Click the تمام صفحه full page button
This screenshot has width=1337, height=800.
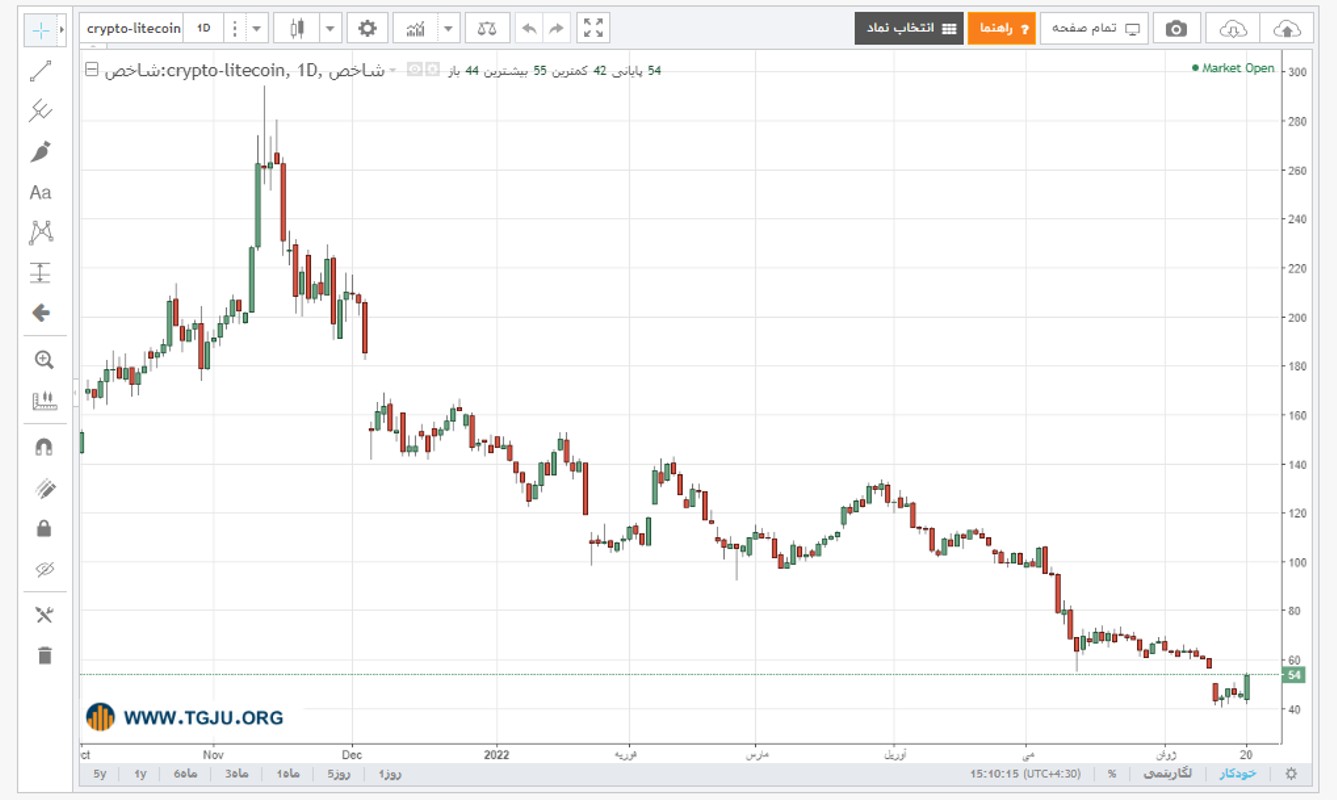click(x=1094, y=28)
